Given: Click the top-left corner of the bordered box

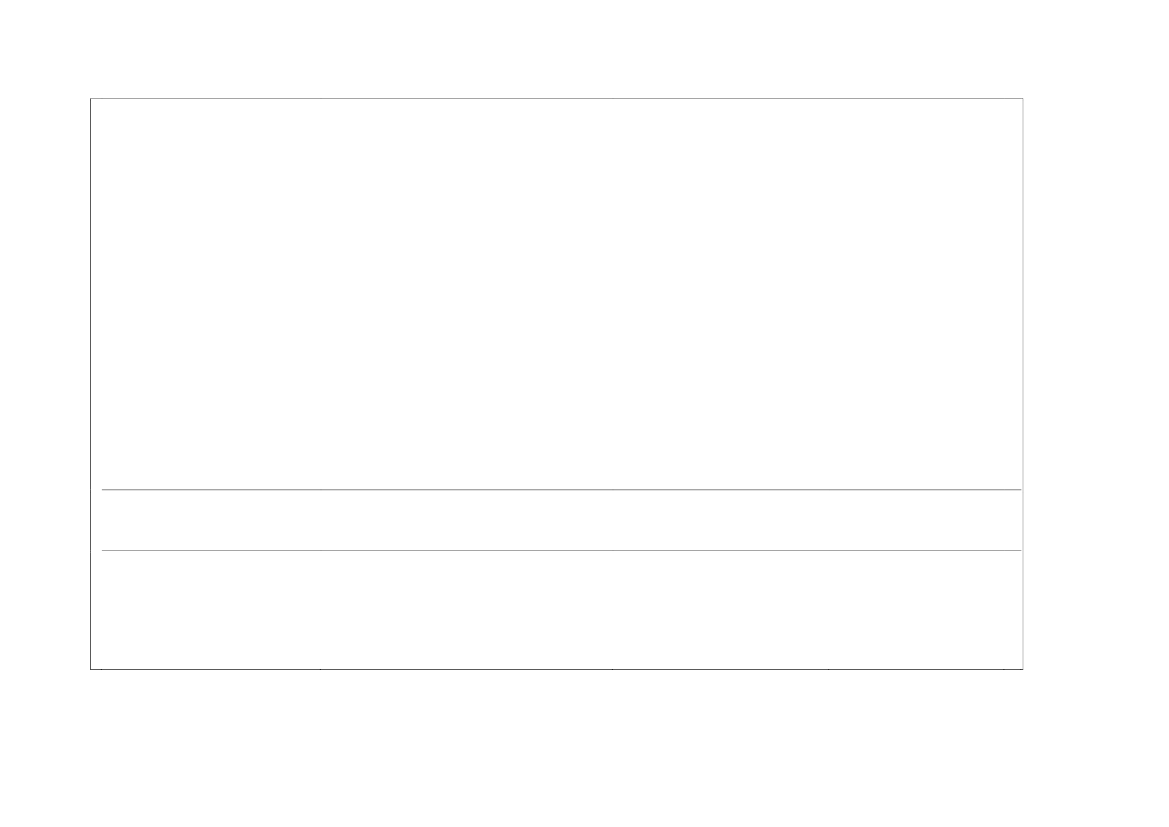Looking at the screenshot, I should 91,98.
